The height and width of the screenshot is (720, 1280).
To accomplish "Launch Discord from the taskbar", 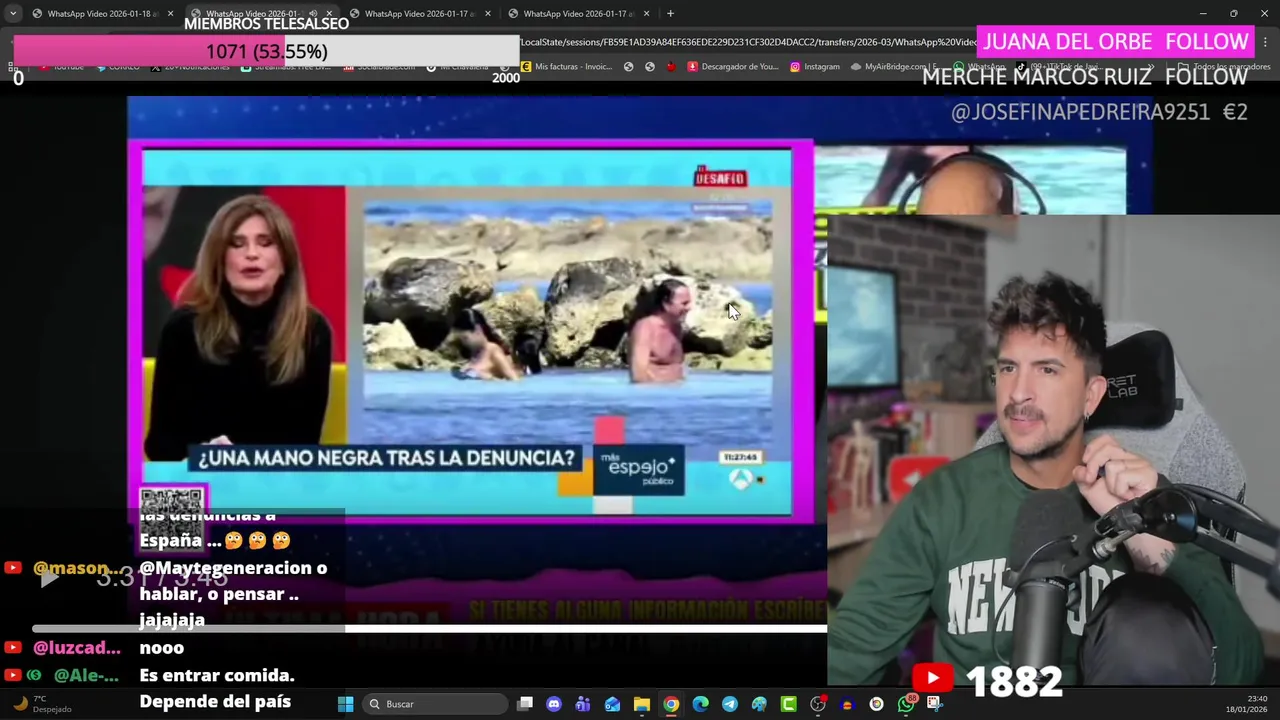I will pos(554,704).
